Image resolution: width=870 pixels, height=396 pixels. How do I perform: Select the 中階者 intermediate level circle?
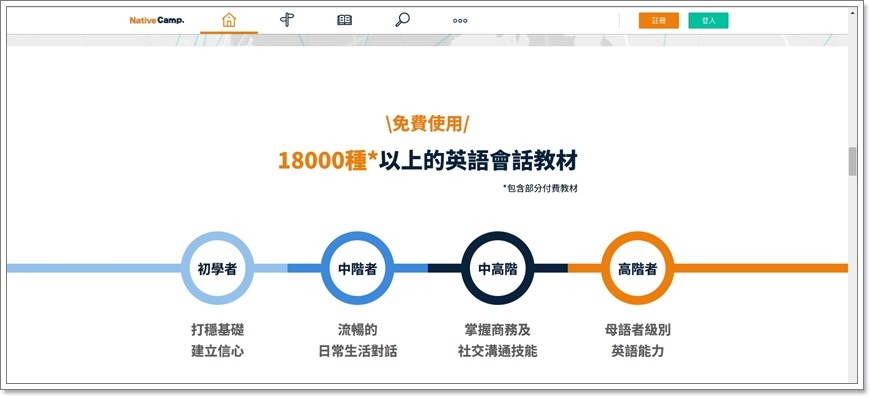point(357,268)
